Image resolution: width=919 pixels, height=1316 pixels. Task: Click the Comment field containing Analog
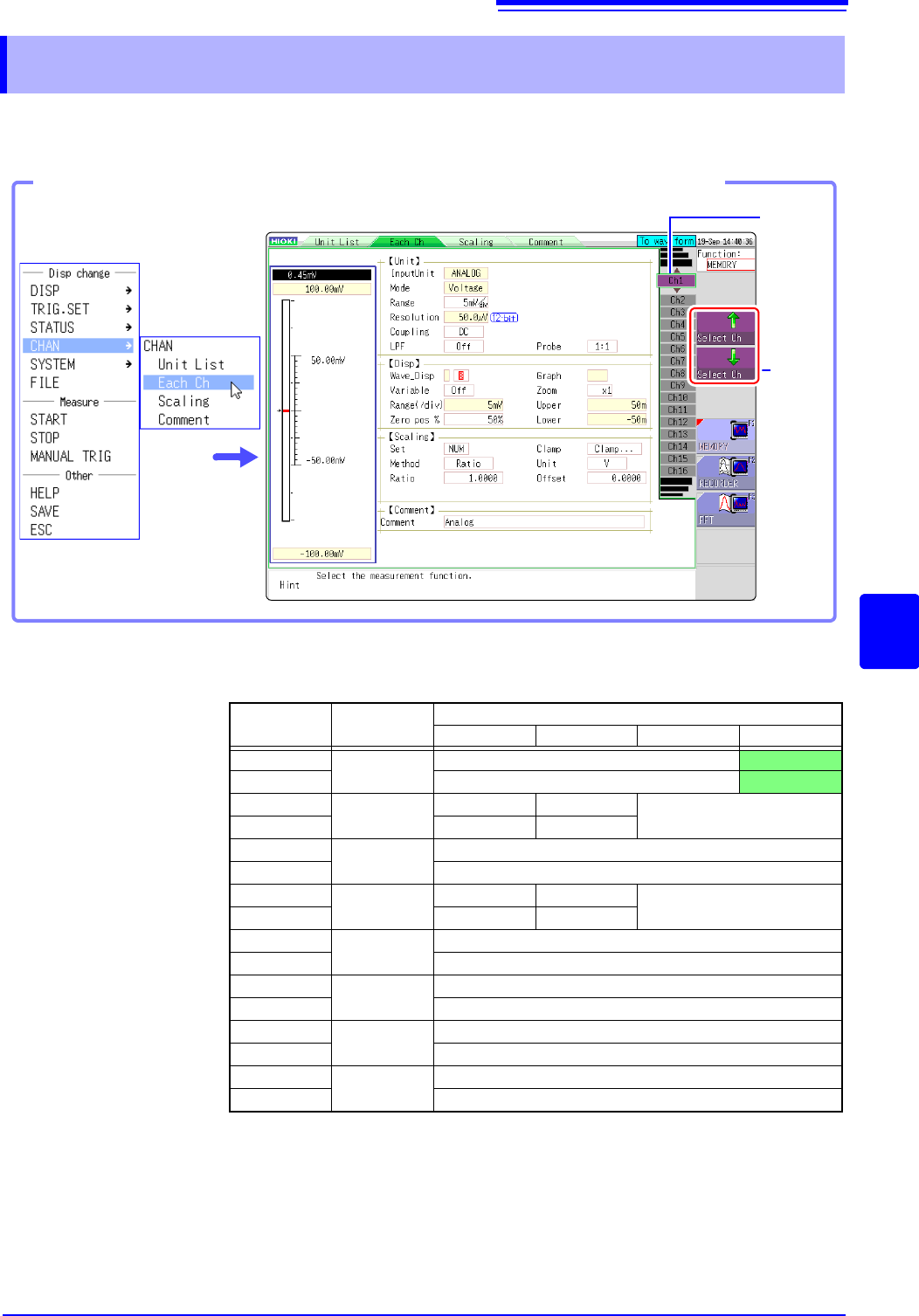(x=543, y=522)
